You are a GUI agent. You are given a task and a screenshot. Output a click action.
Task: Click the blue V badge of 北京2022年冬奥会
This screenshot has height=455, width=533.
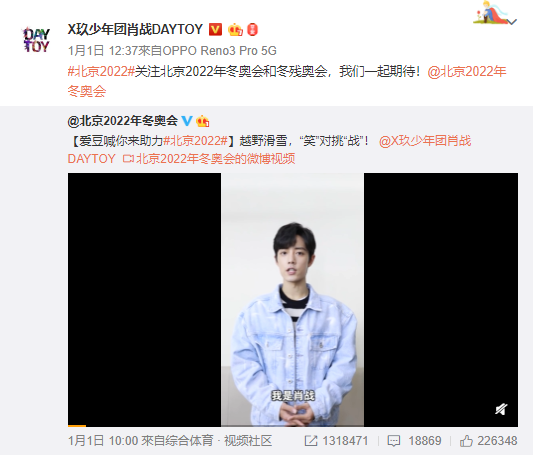tap(187, 121)
